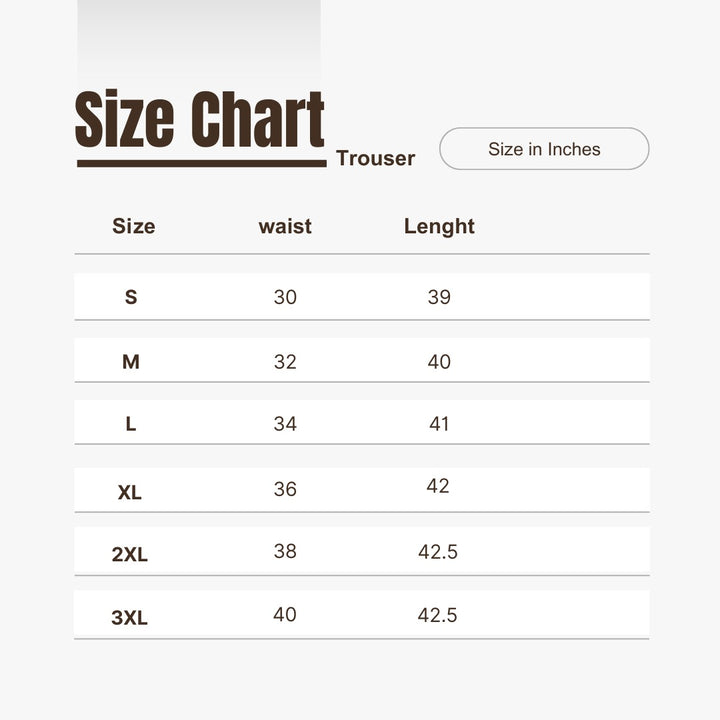Click length value 42.5 in 2XL row
The height and width of the screenshot is (720, 720).
(438, 552)
